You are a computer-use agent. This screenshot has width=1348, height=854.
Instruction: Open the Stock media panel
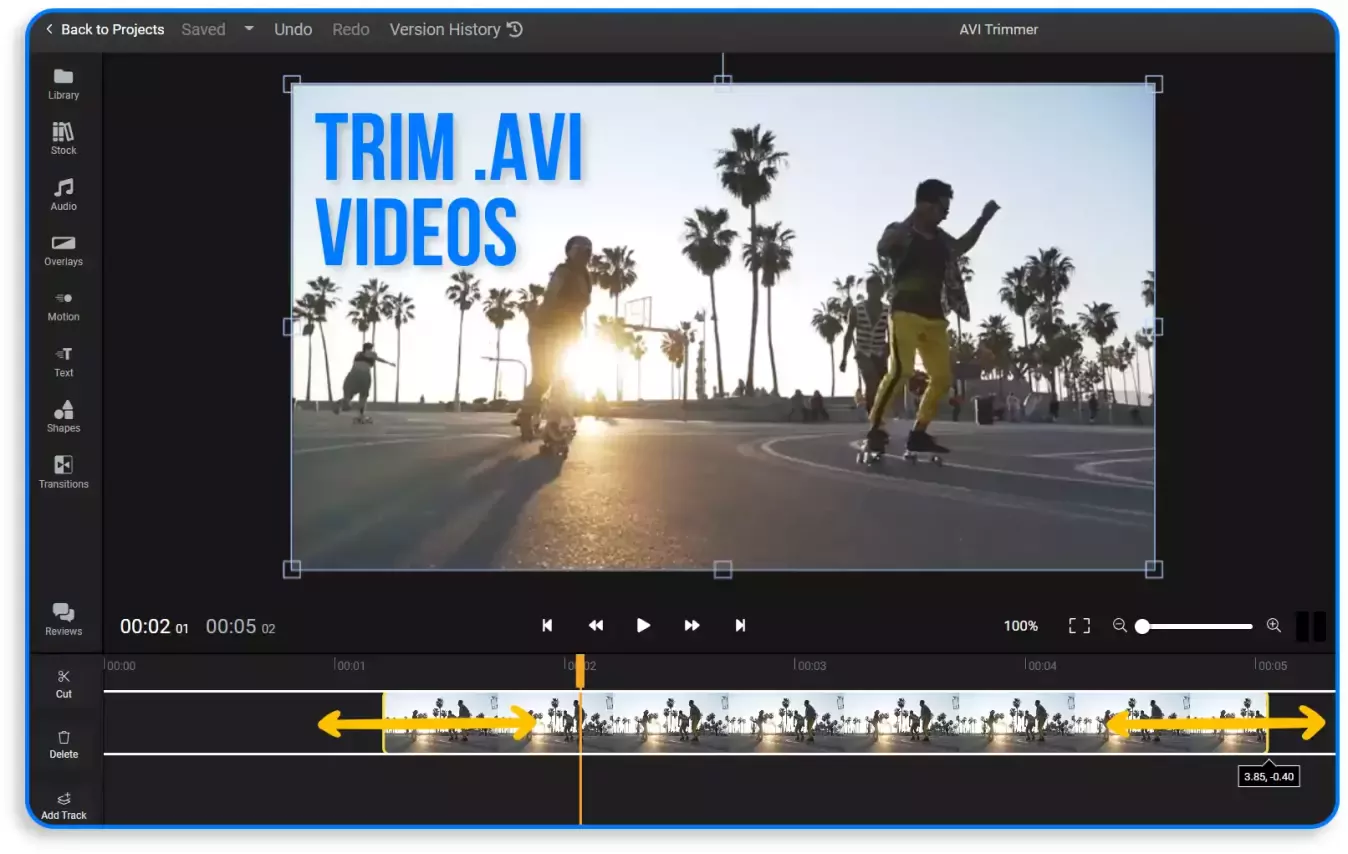63,139
